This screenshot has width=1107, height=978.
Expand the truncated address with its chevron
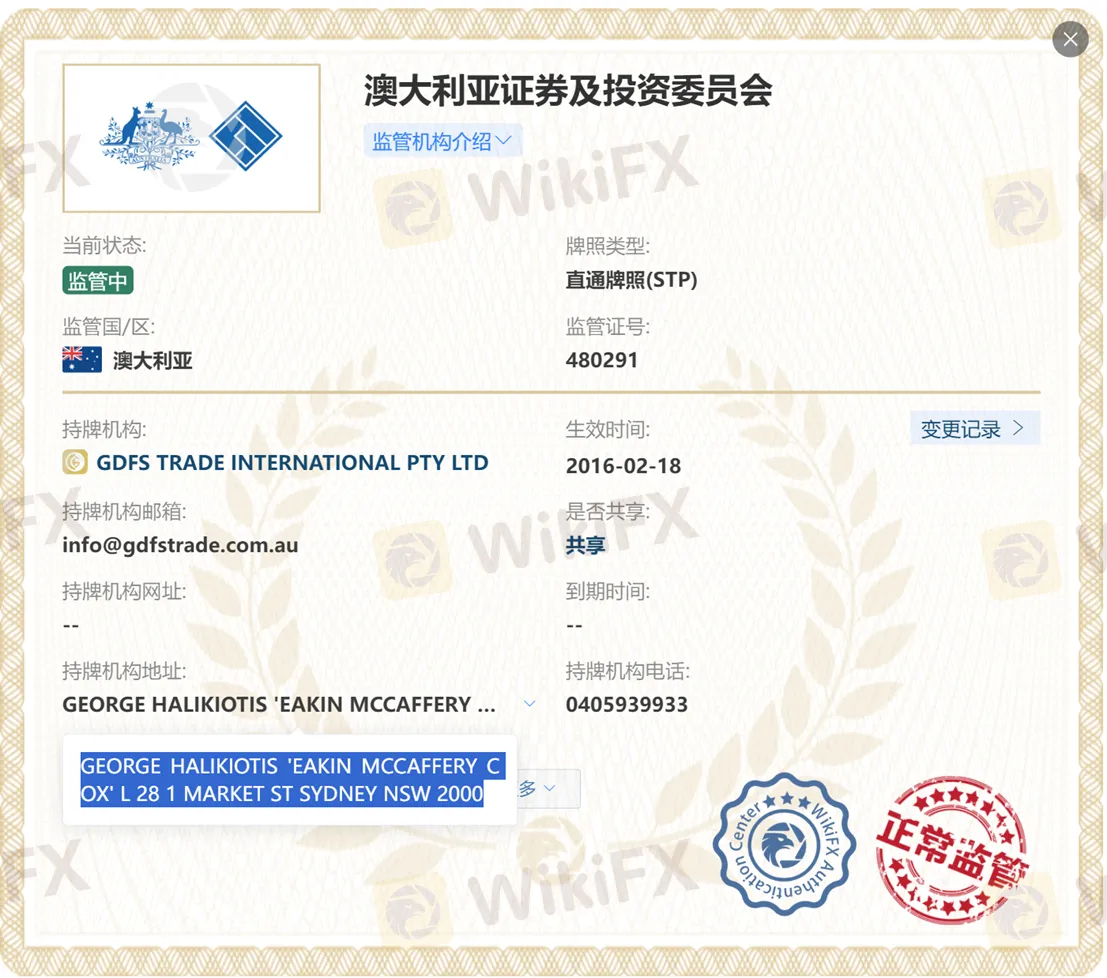(529, 704)
